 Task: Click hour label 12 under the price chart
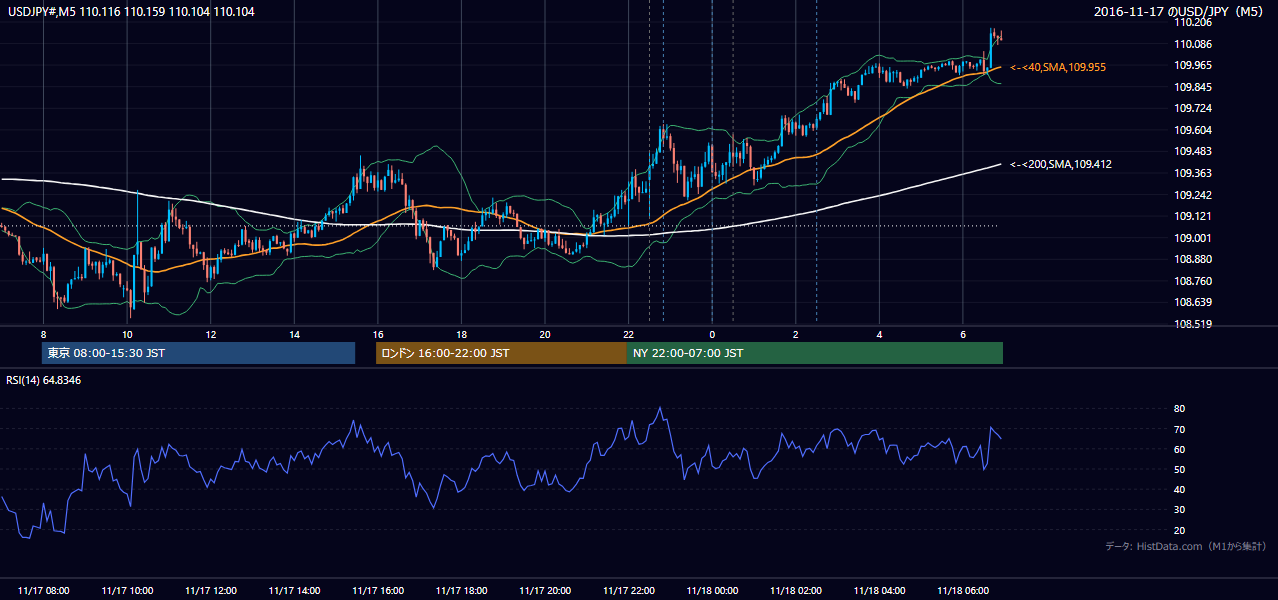(211, 334)
